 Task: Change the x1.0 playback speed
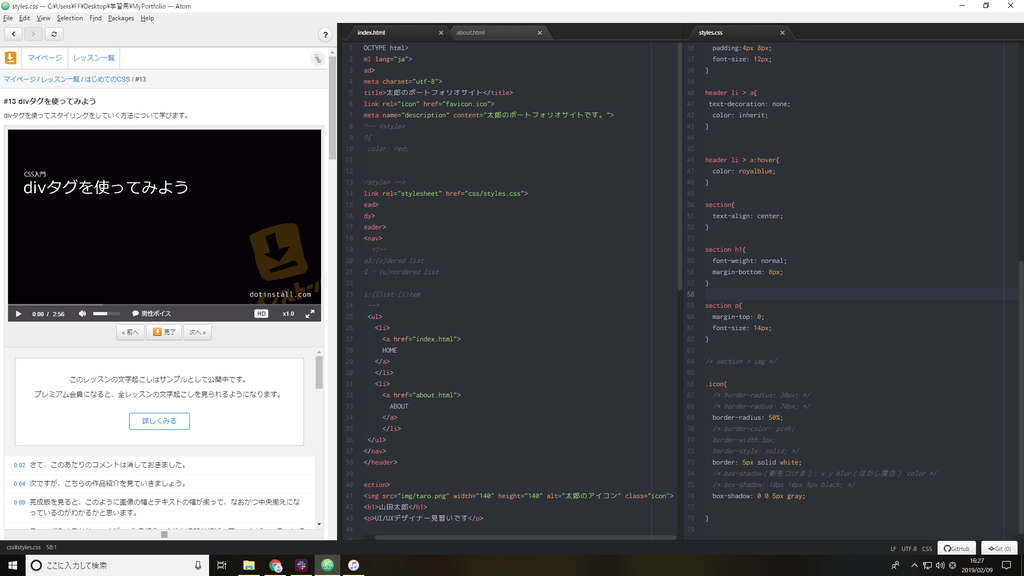[288, 314]
